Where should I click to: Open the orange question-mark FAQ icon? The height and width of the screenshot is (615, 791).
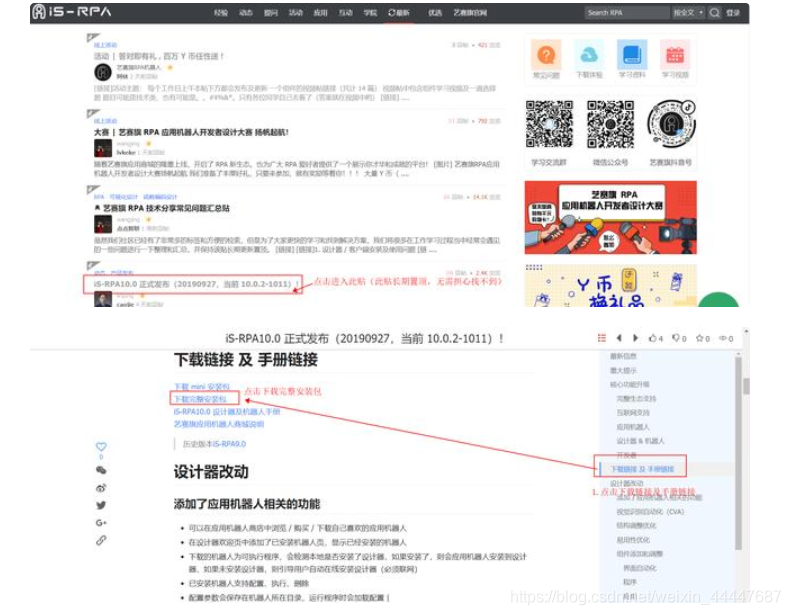click(x=546, y=55)
